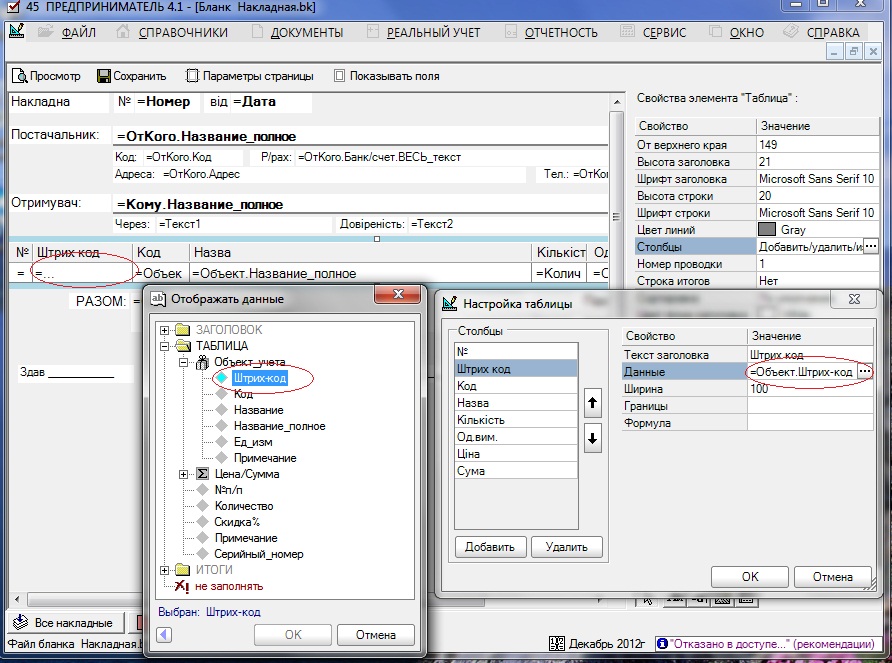Viewport: 892px width, 663px height.
Task: Select Код under Объект_учета
Action: click(243, 394)
